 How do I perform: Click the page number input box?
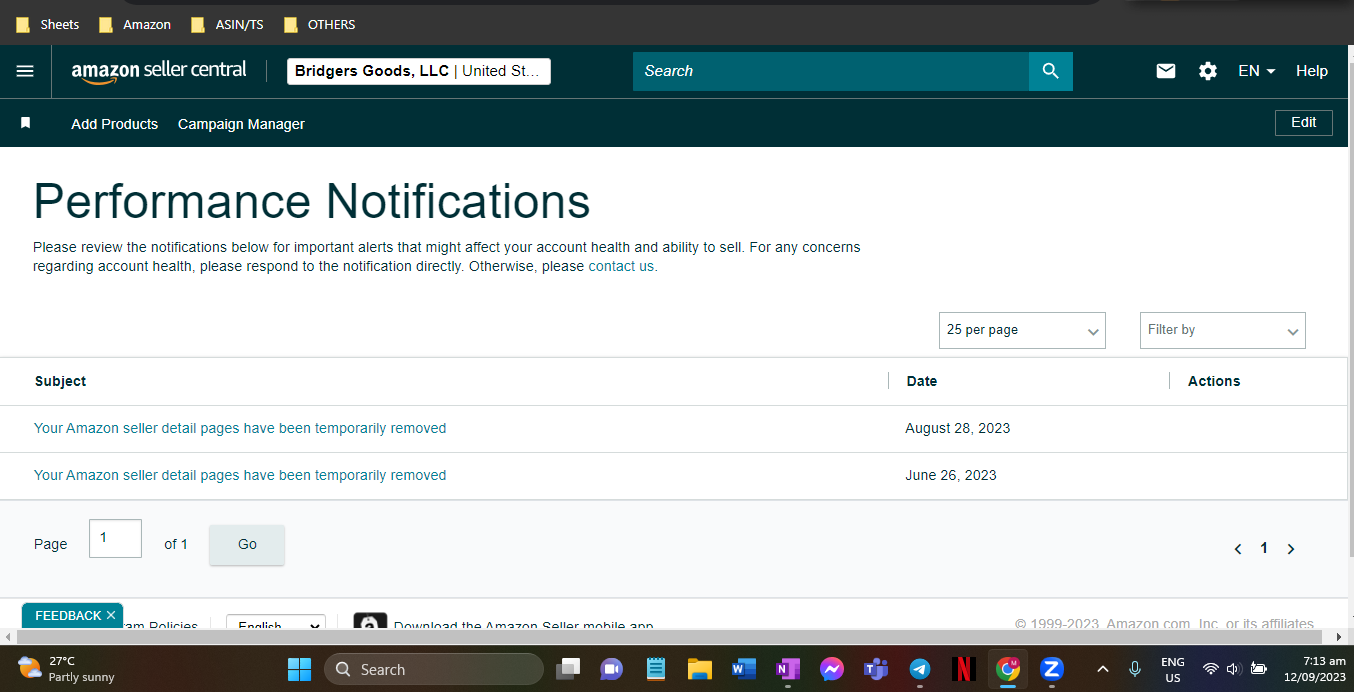[115, 539]
